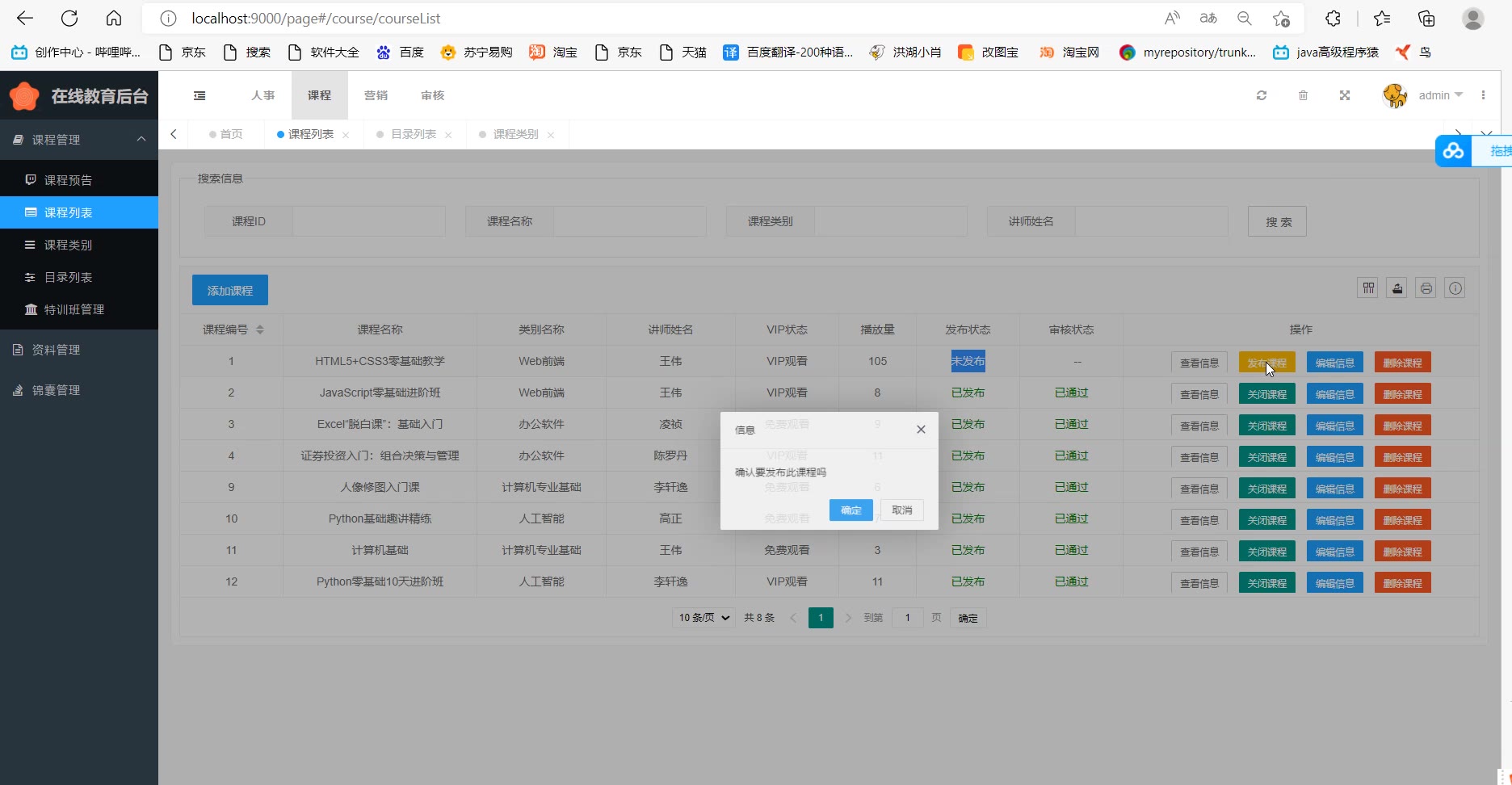Click the refresh icon in the admin header

pyautogui.click(x=1261, y=95)
